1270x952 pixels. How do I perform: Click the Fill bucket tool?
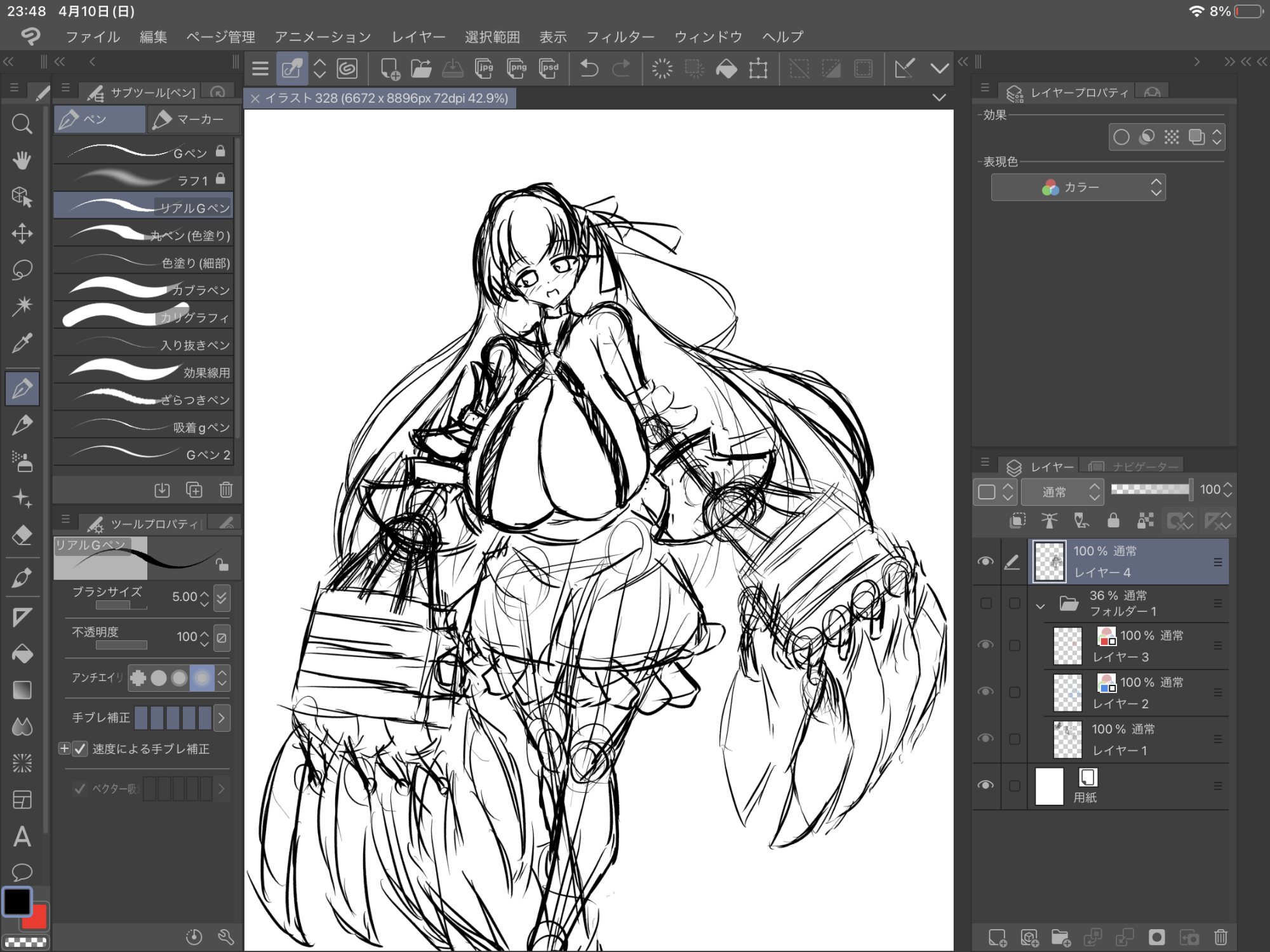tap(22, 654)
